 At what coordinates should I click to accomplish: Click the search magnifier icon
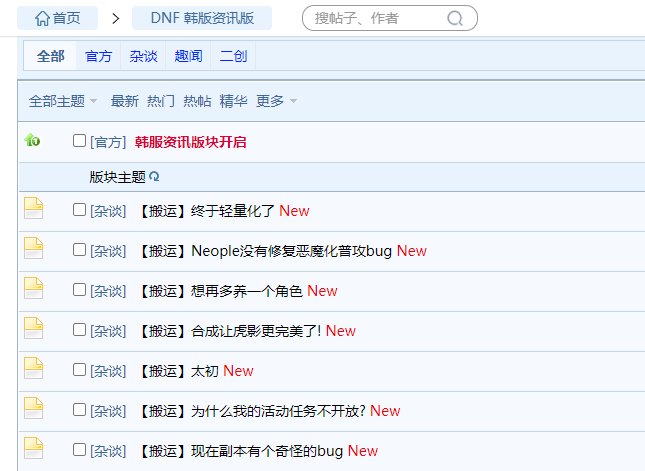tap(455, 18)
